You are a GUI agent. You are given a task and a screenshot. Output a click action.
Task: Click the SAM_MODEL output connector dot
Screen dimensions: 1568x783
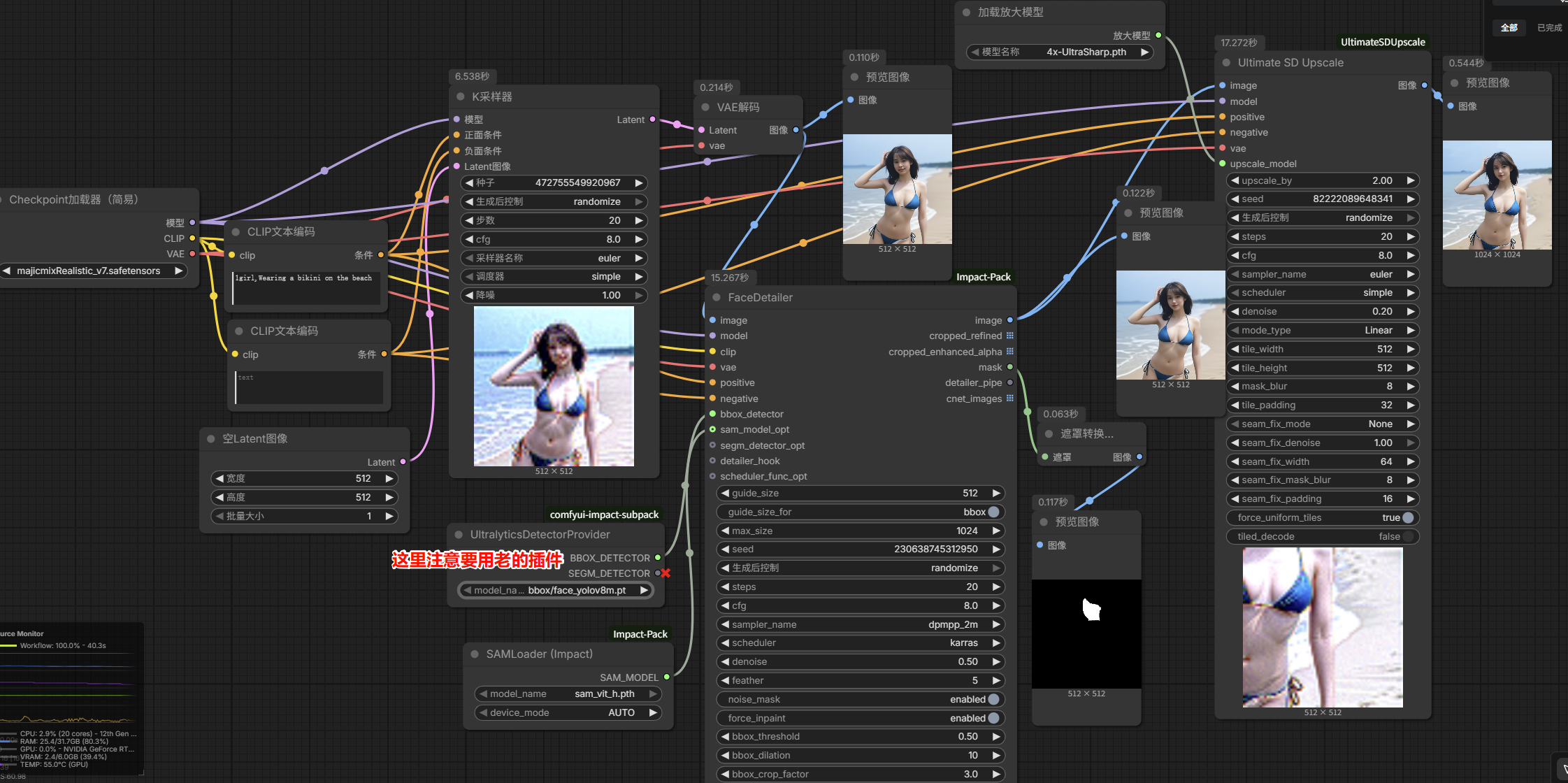pyautogui.click(x=666, y=677)
